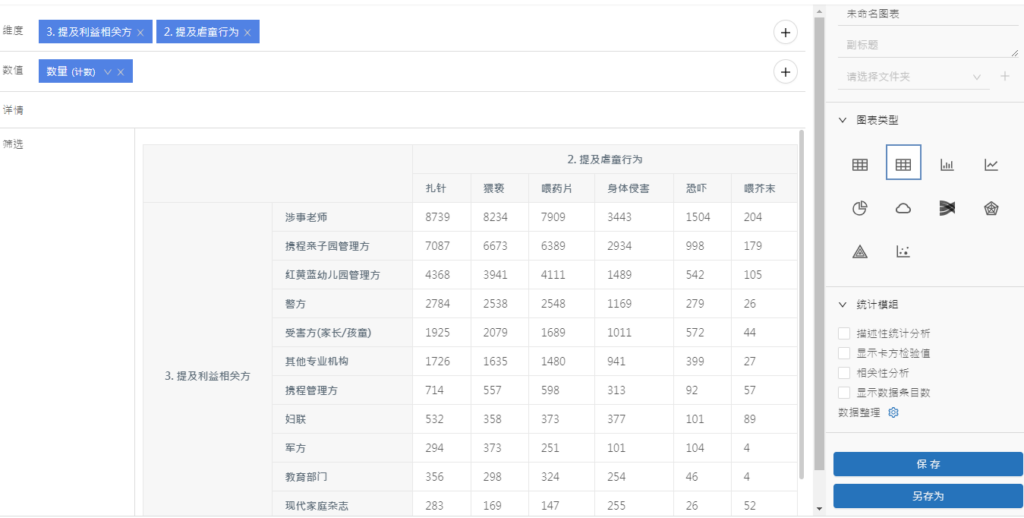1024x518 pixels.
Task: Click the 保存 button
Action: point(927,464)
